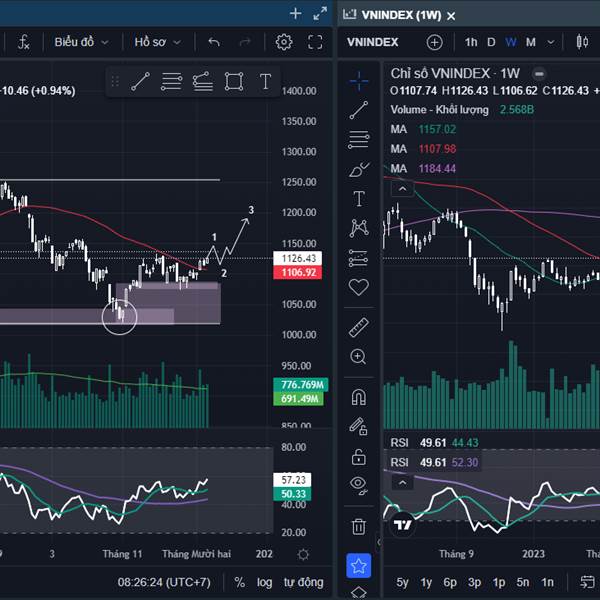
Task: Expand the timeframe dropdown arrow
Action: (551, 42)
